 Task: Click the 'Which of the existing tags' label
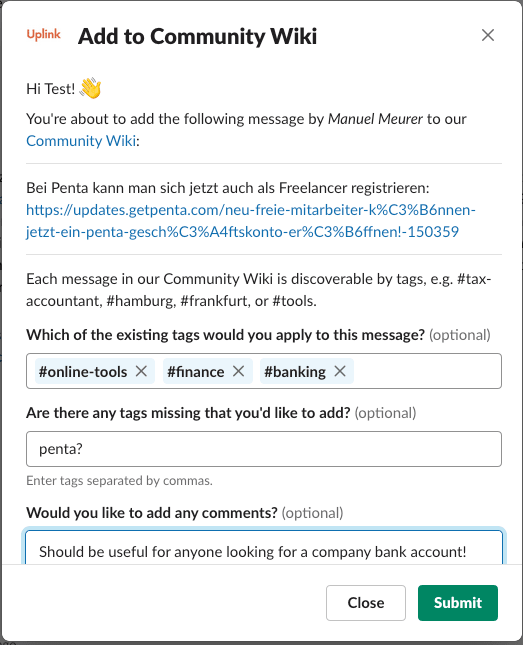[x=225, y=335]
